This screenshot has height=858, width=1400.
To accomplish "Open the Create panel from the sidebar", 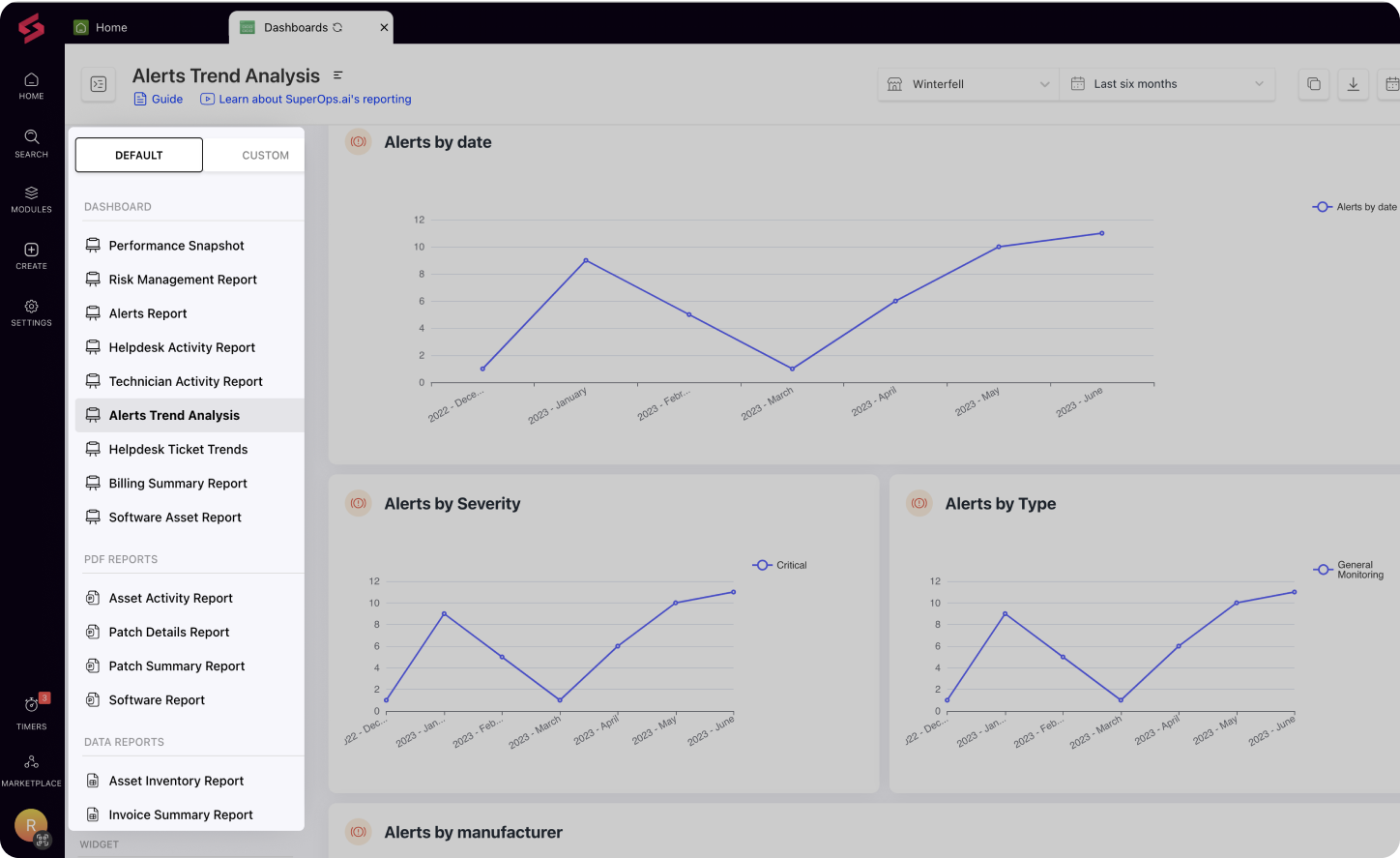I will click(x=31, y=254).
